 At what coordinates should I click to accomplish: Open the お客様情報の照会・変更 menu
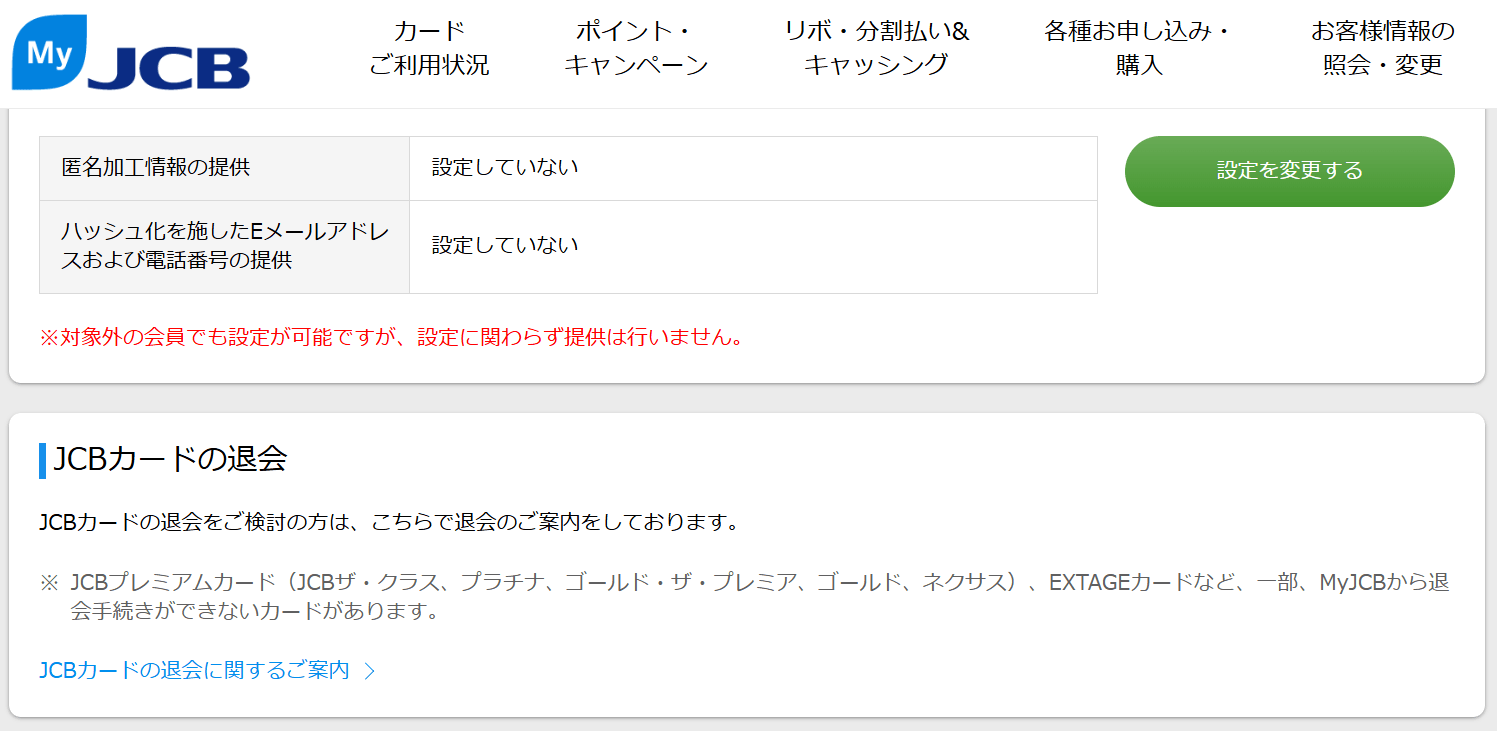click(1383, 48)
